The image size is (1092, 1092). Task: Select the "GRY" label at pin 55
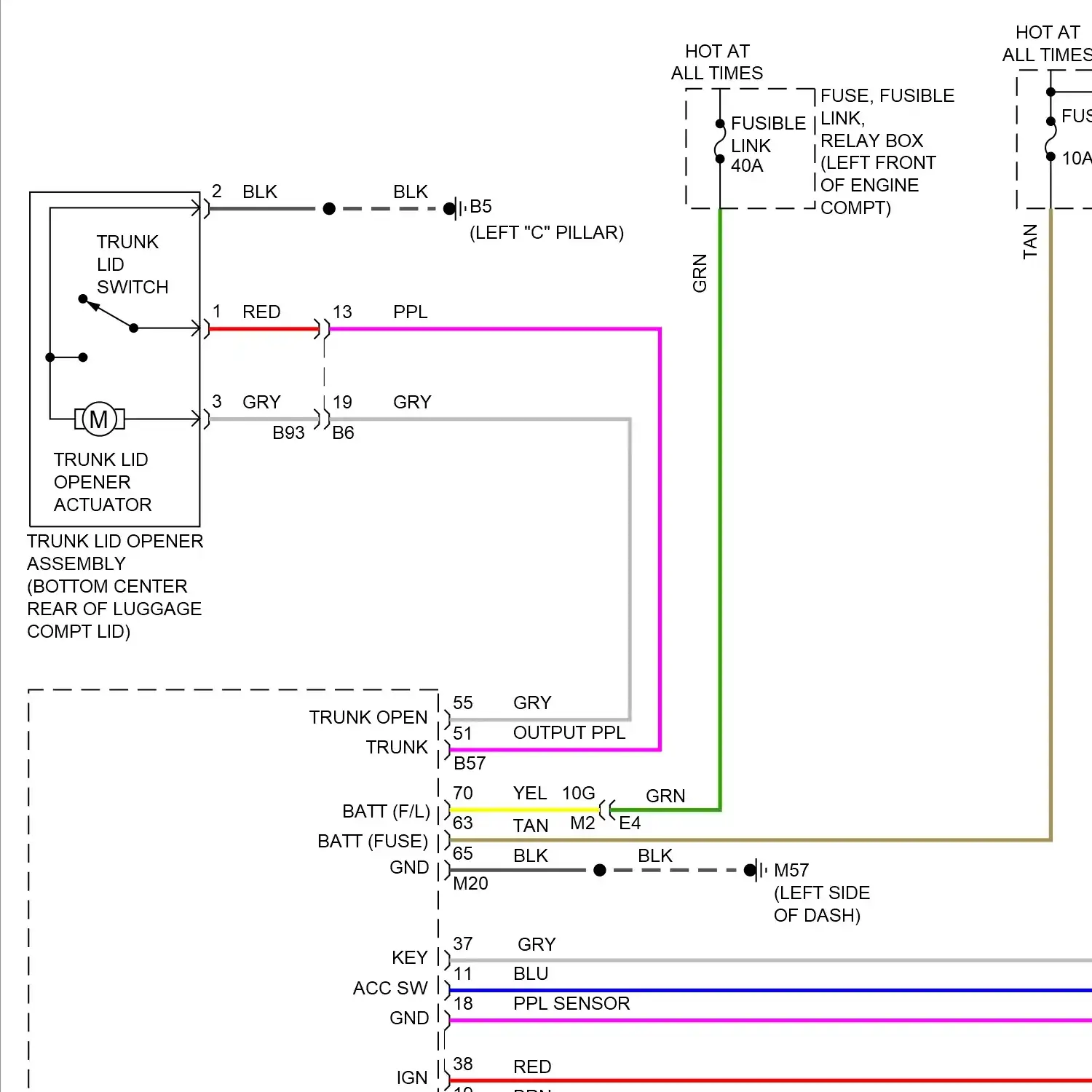(532, 703)
